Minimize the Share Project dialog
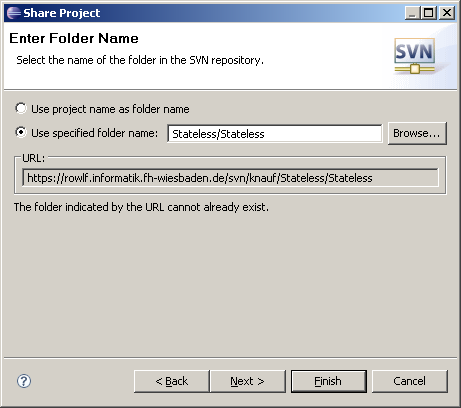Image resolution: width=461 pixels, height=408 pixels. point(412,13)
